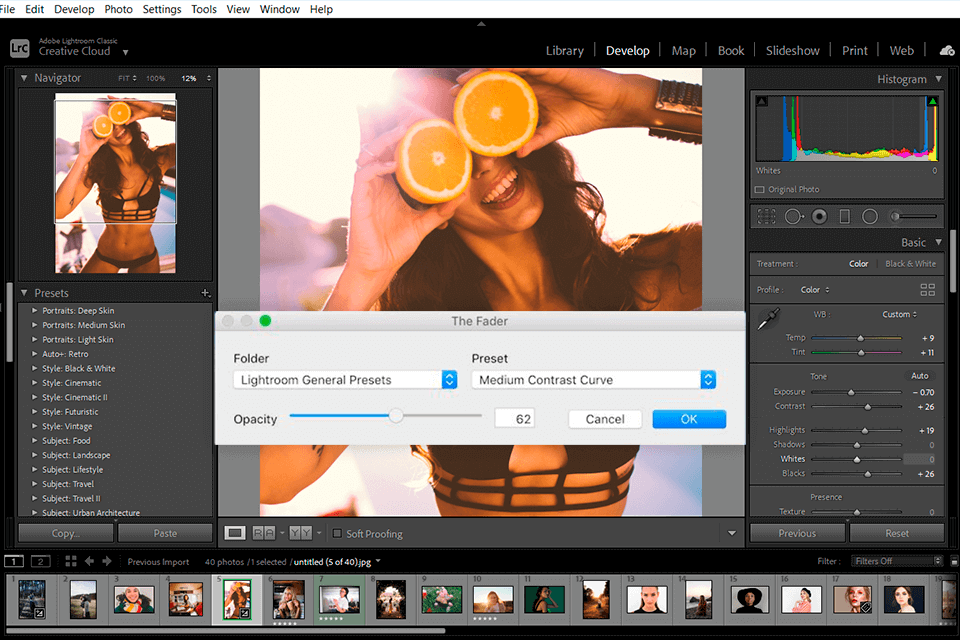
Task: Switch to the Slideshow module
Action: point(792,51)
